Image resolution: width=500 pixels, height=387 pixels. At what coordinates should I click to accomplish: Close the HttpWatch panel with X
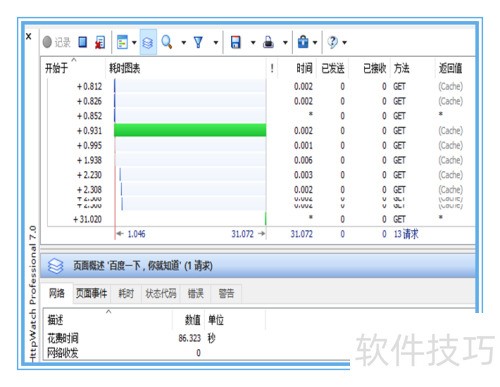click(29, 36)
